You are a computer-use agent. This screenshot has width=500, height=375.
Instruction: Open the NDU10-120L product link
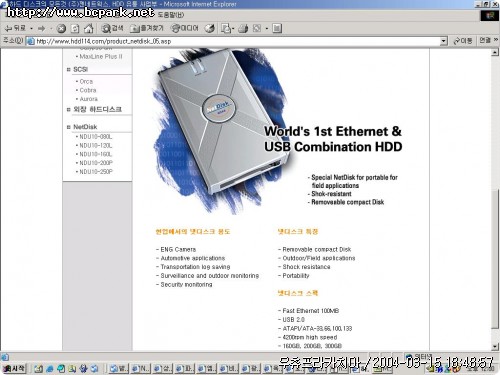click(x=96, y=145)
